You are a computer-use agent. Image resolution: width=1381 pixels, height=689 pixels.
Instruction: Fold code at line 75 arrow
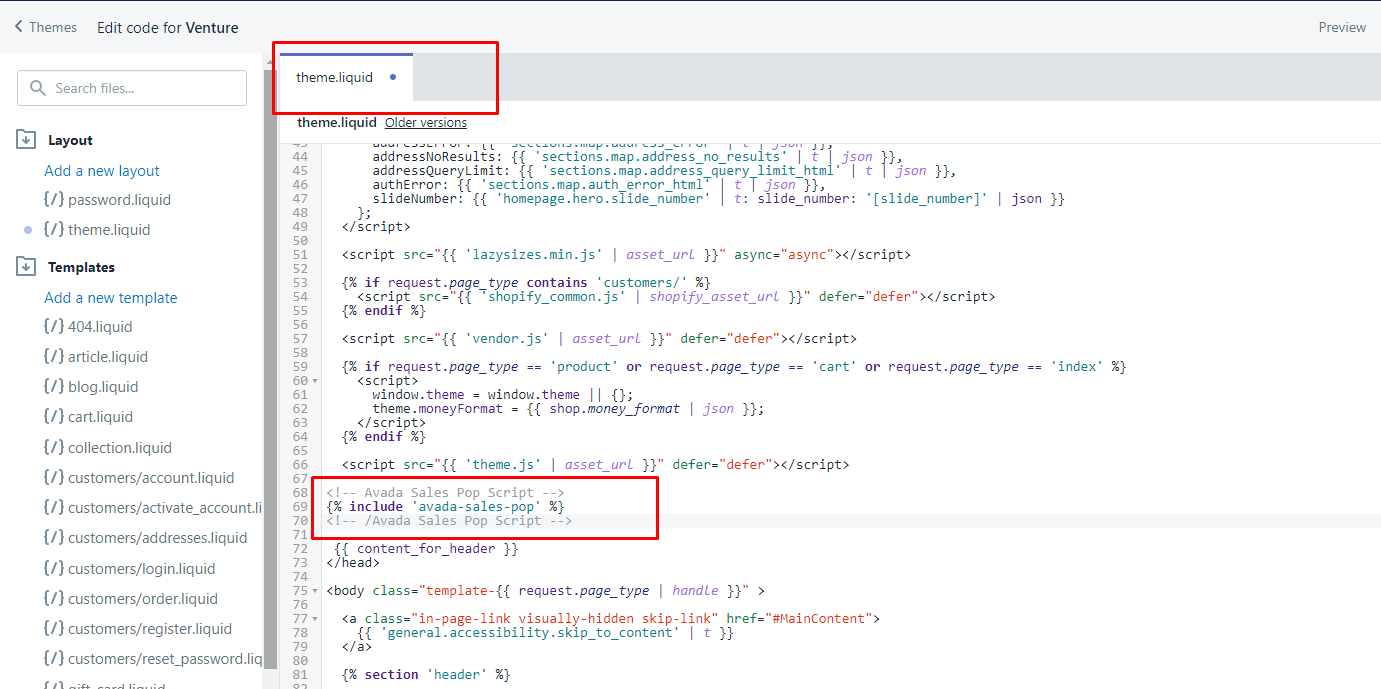click(x=316, y=591)
